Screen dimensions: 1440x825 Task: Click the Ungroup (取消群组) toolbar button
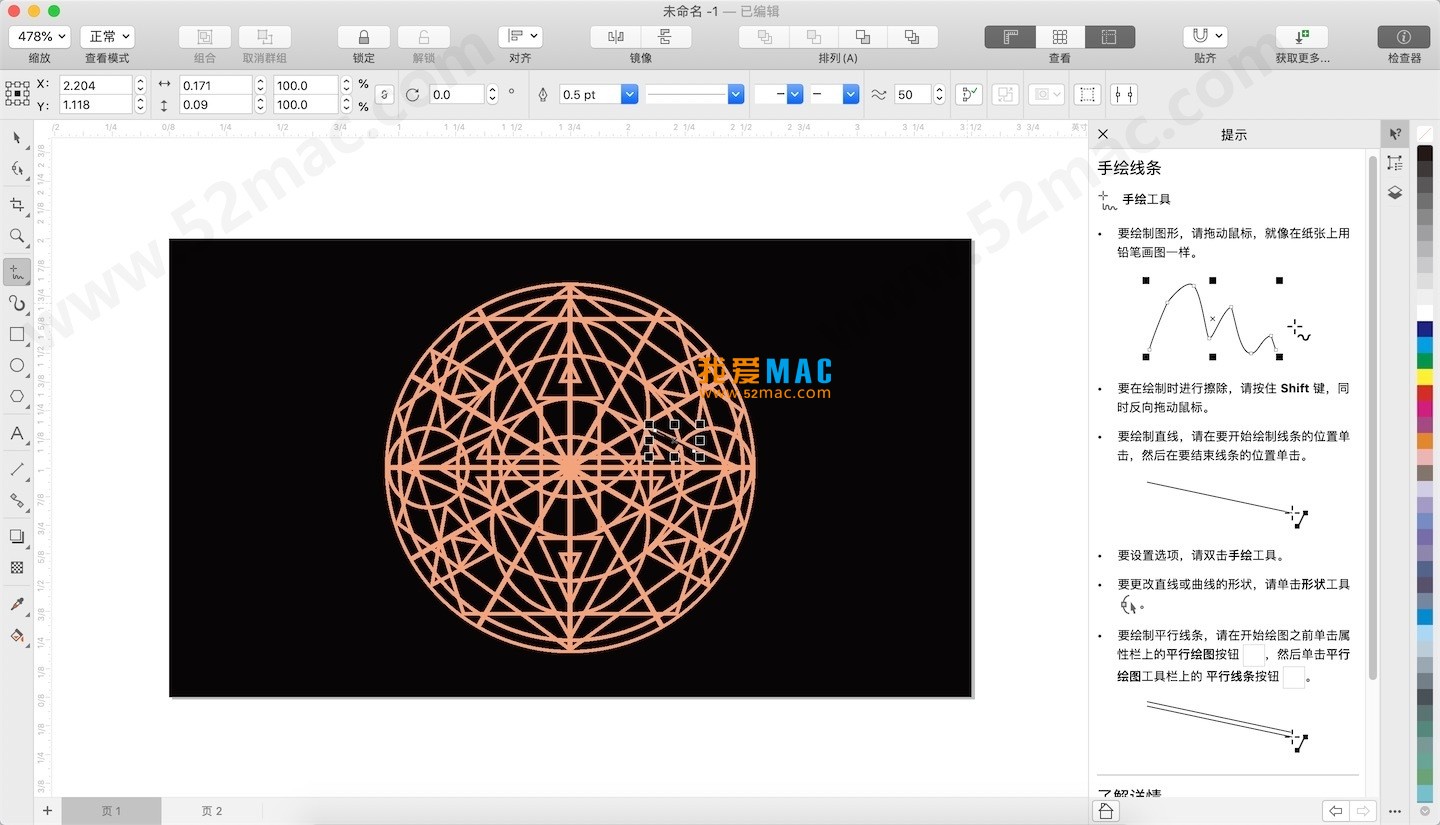[x=265, y=37]
